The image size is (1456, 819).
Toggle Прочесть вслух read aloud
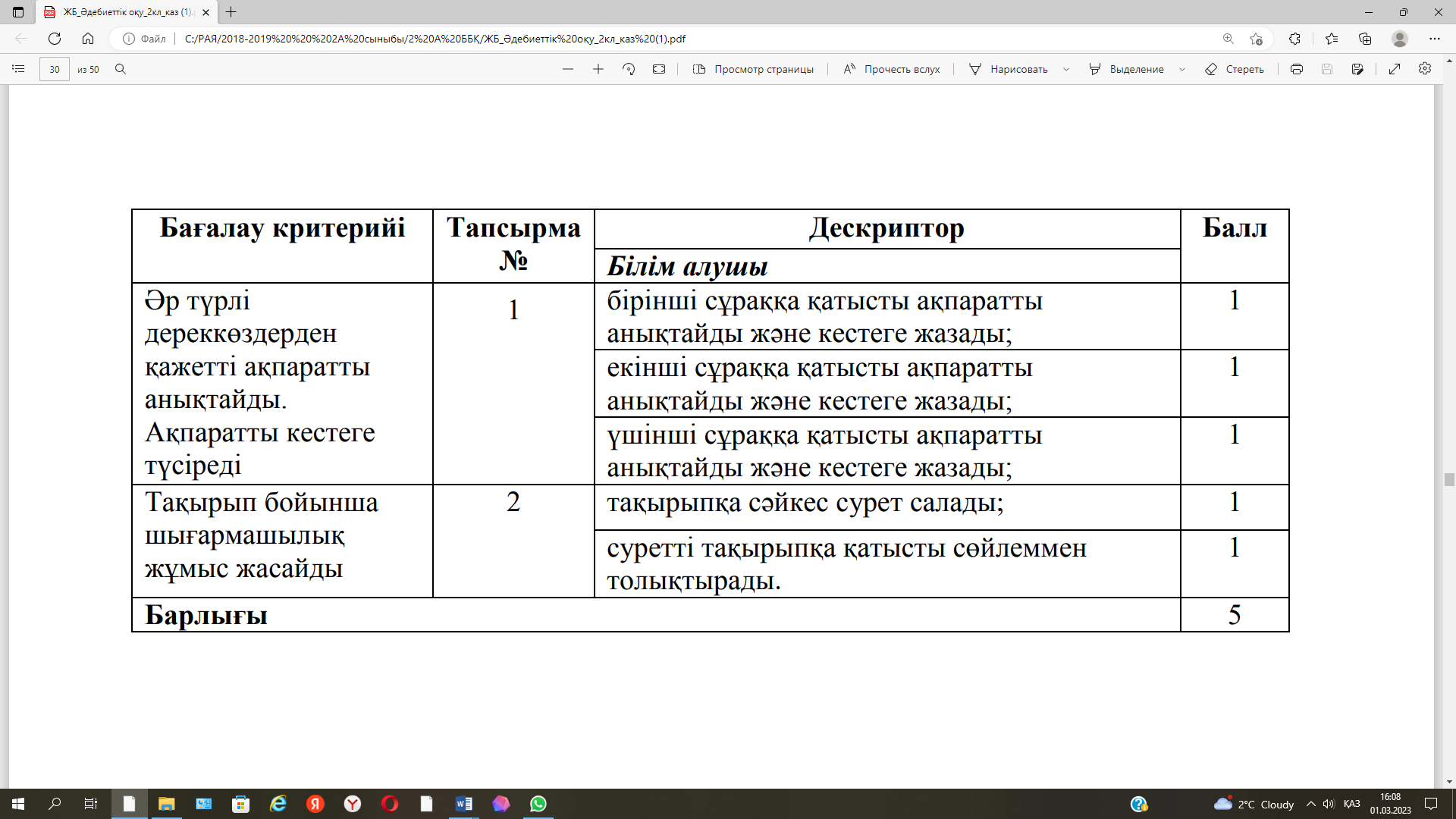892,69
